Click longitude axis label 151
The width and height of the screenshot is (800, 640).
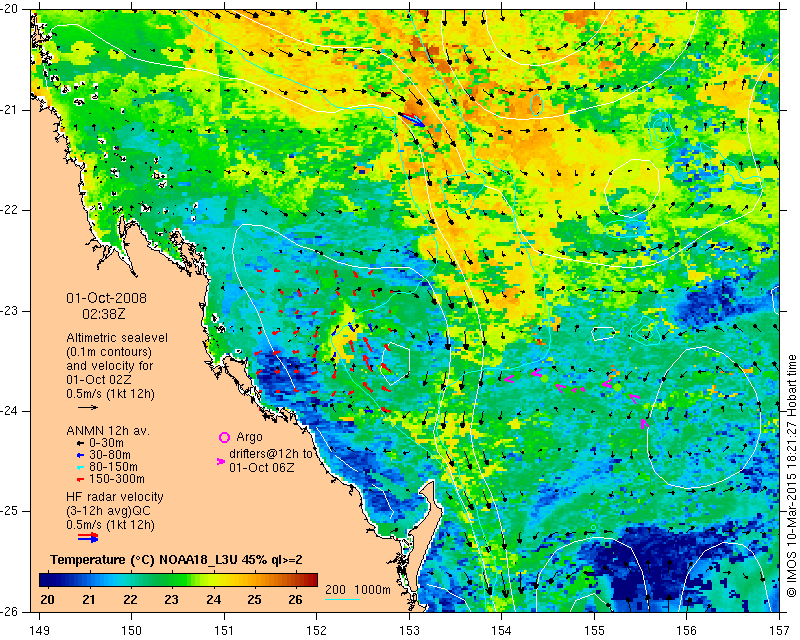(224, 630)
